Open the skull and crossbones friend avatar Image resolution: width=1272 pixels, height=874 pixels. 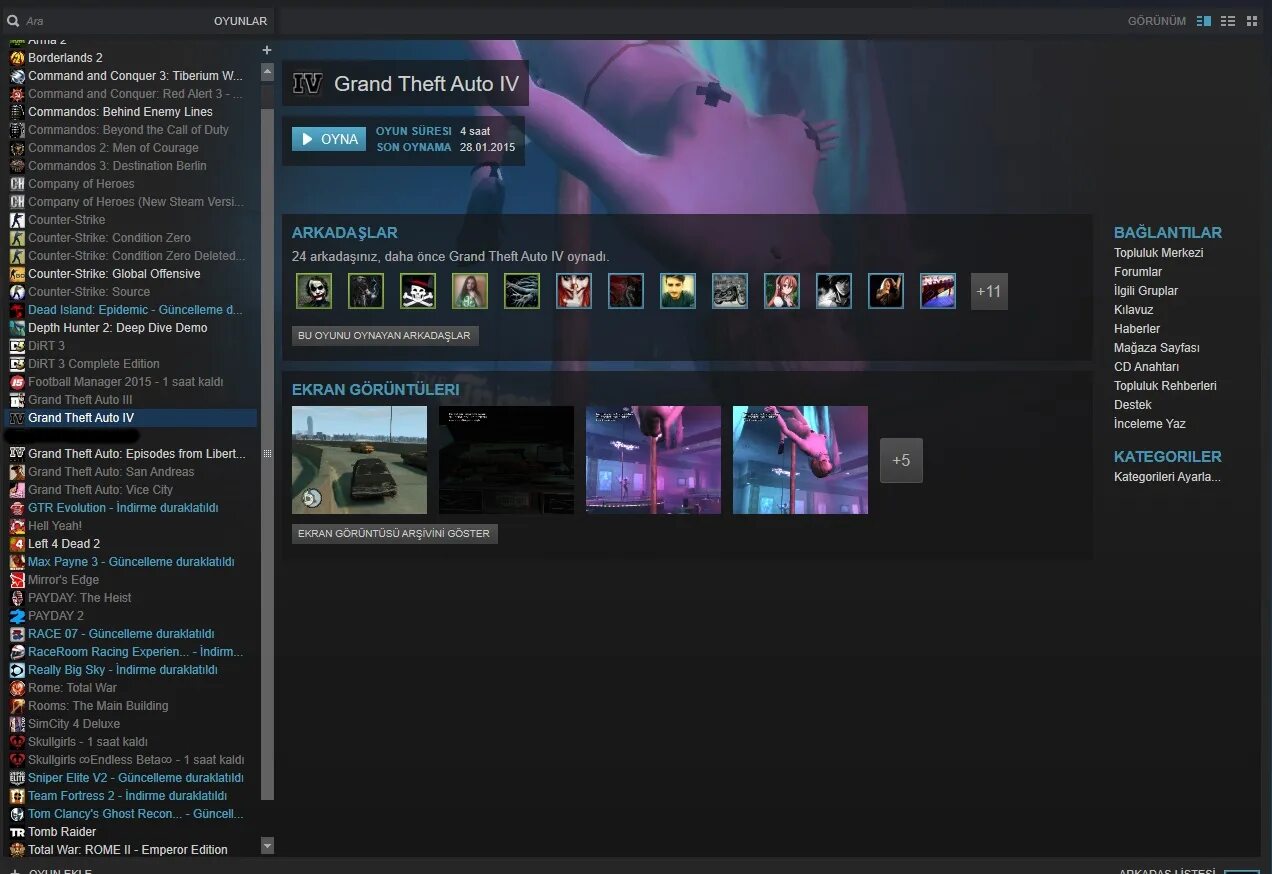point(418,291)
